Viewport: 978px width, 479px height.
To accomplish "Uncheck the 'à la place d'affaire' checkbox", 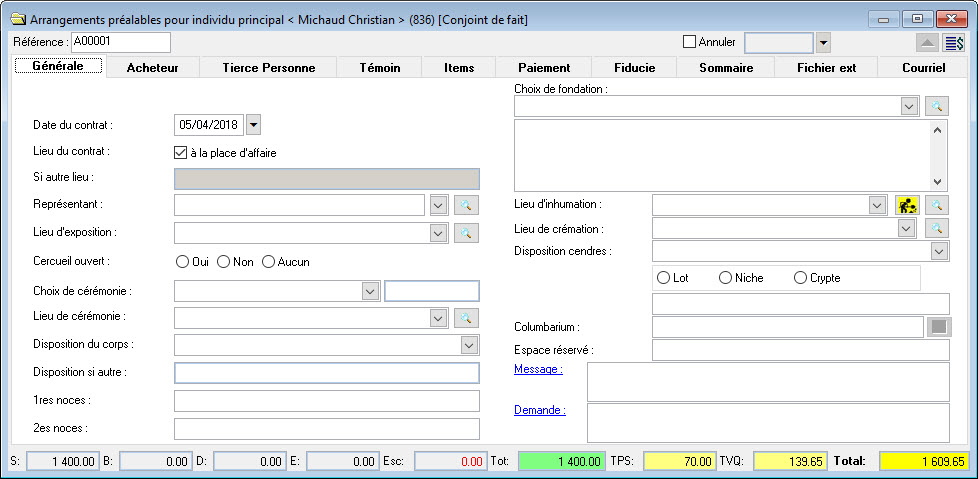I will 181,153.
